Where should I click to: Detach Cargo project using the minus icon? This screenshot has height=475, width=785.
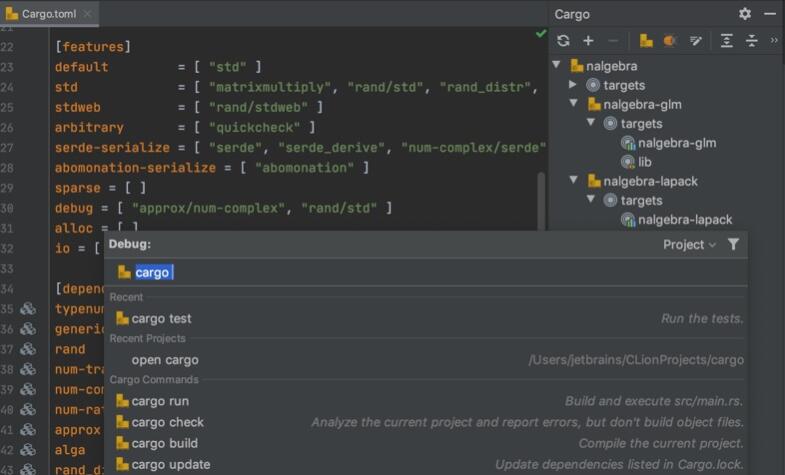click(613, 41)
